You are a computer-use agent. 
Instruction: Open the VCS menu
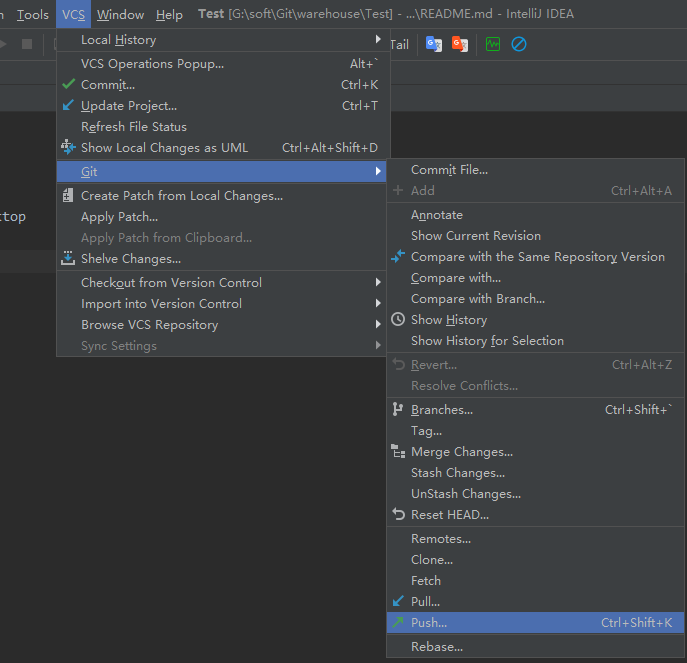pyautogui.click(x=73, y=14)
